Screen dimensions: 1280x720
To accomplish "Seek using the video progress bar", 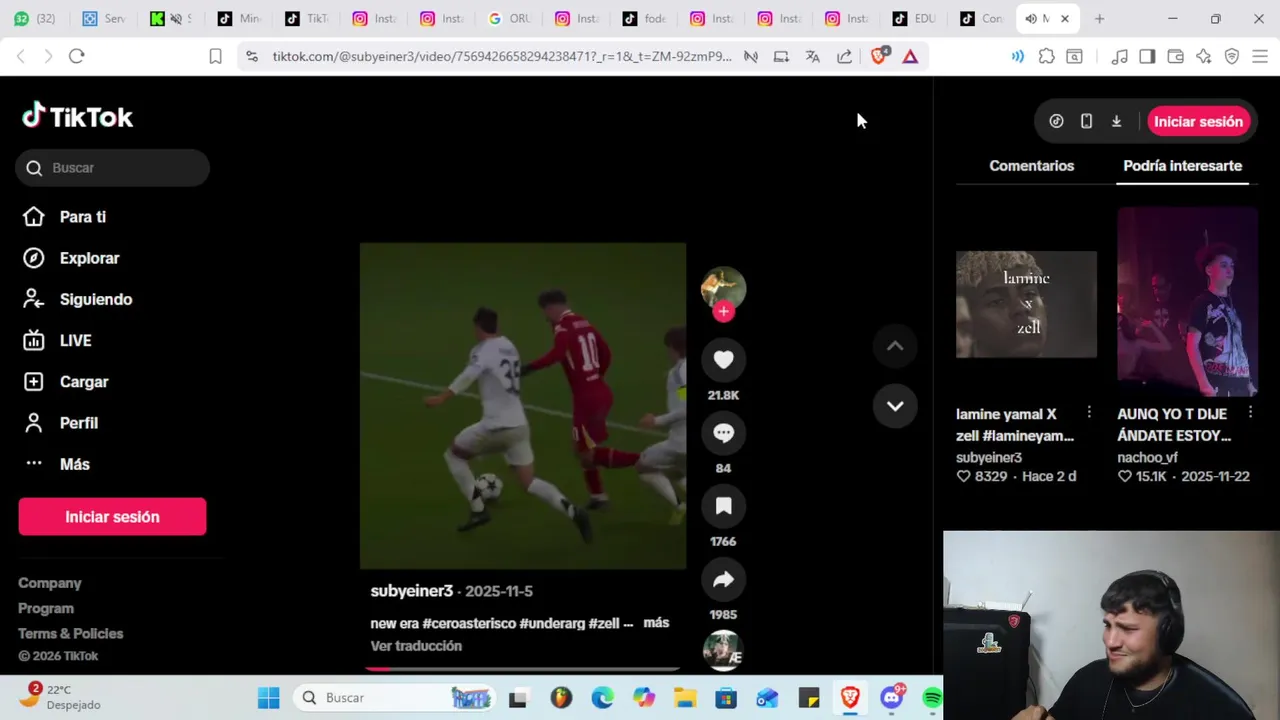I will [x=523, y=669].
